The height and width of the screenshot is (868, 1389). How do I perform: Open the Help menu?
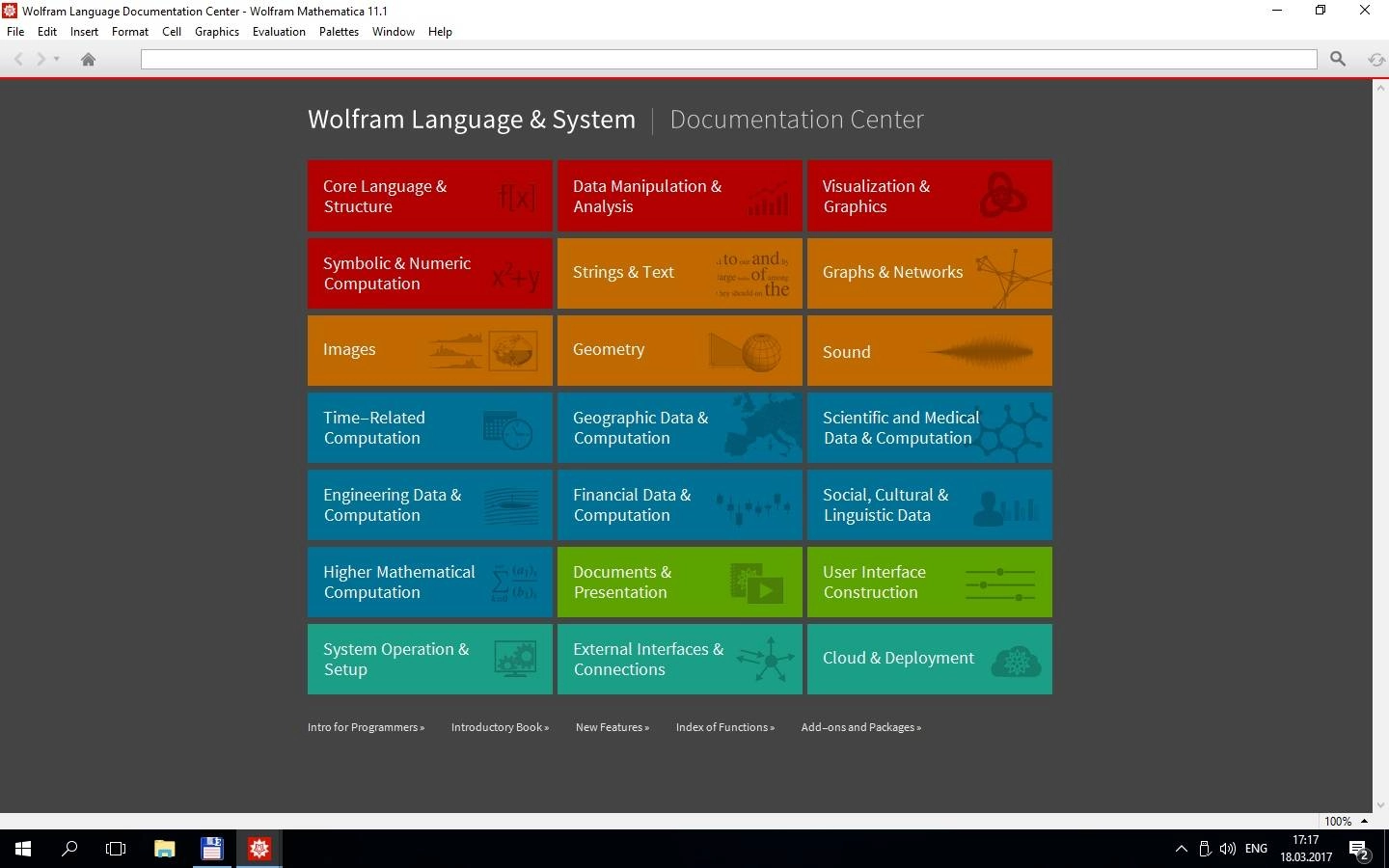tap(440, 32)
